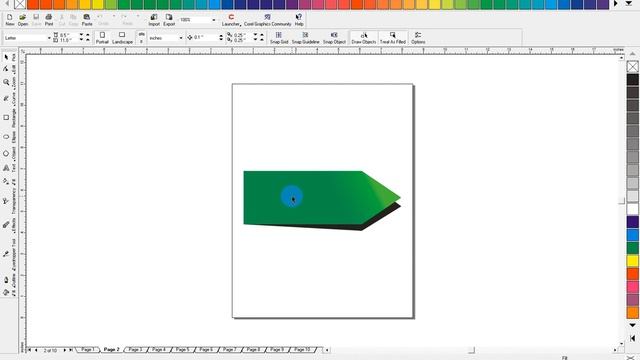This screenshot has width=640, height=360.
Task: Click the Import icon
Action: coord(154,20)
